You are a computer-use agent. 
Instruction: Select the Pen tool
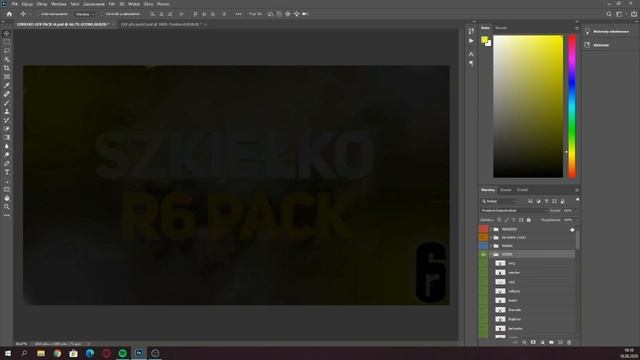(7, 164)
